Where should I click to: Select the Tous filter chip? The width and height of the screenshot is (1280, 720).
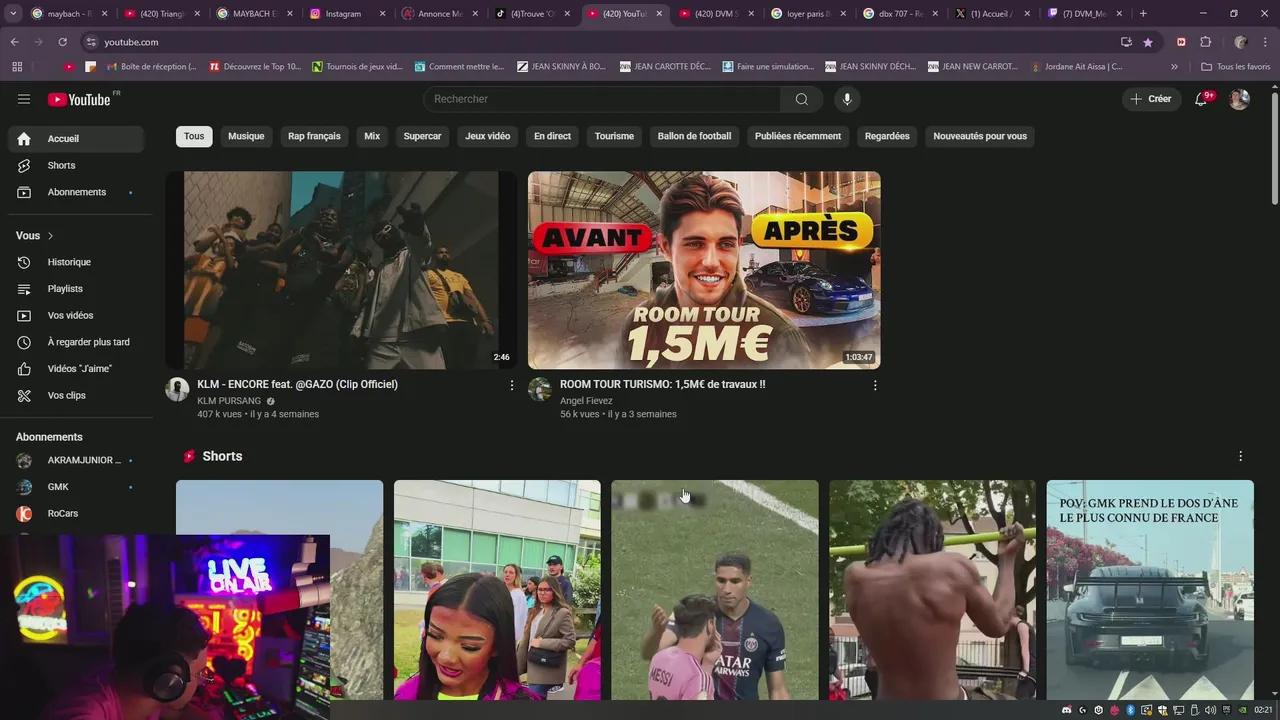(194, 136)
